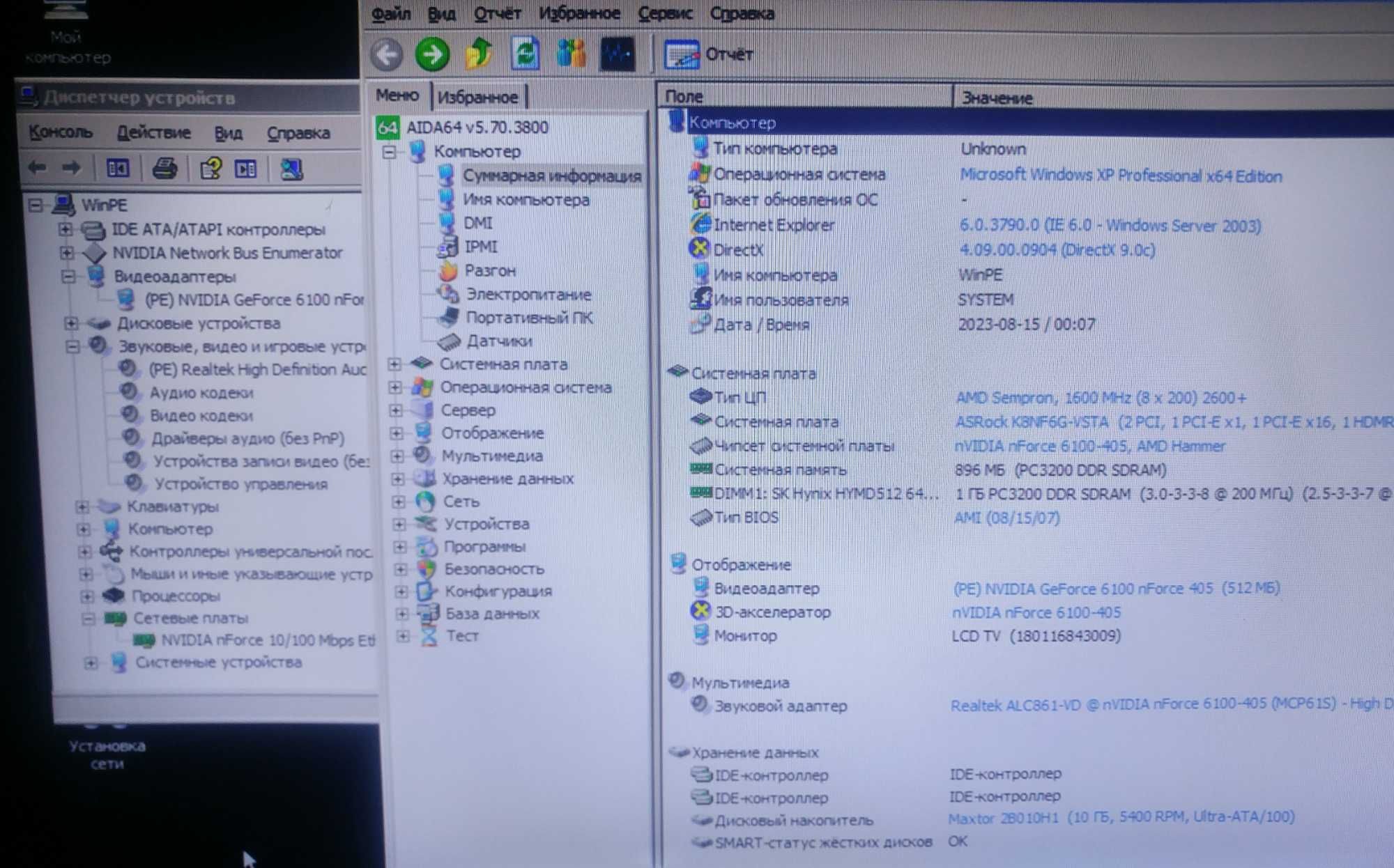Expand Клавиатуры node in Device Manager

tap(82, 506)
